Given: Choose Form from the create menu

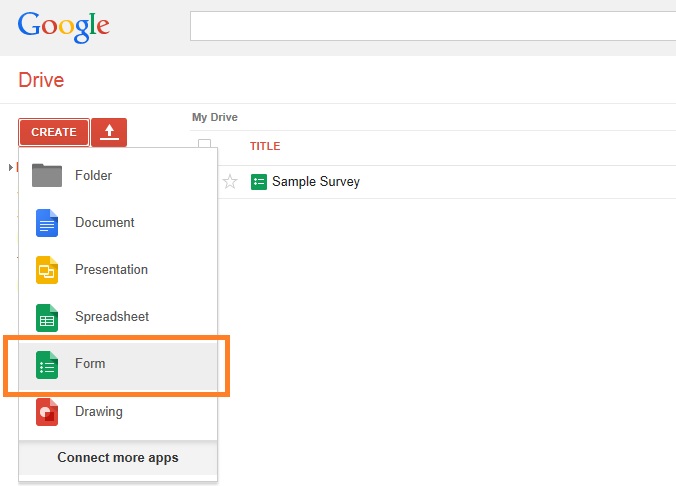Looking at the screenshot, I should coord(118,365).
